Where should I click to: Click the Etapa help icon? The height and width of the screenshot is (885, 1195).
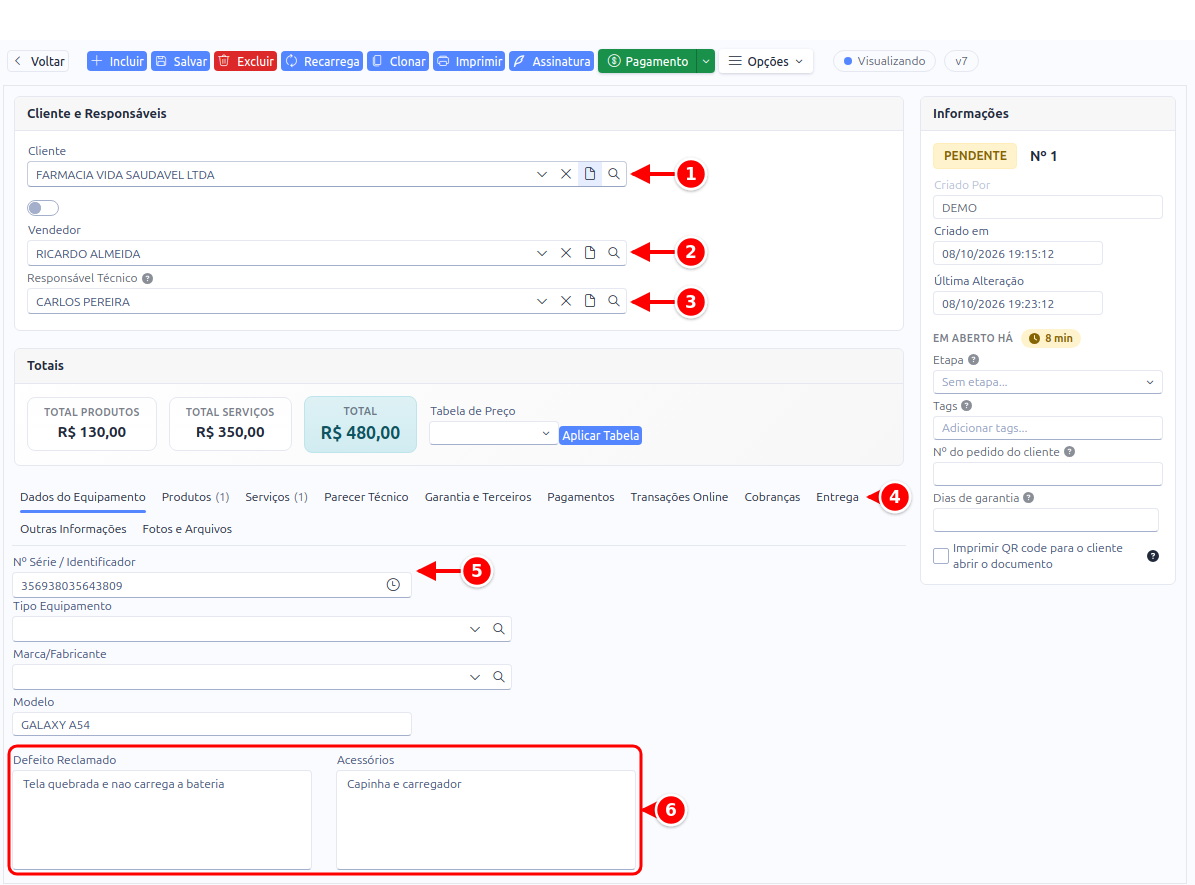973,360
